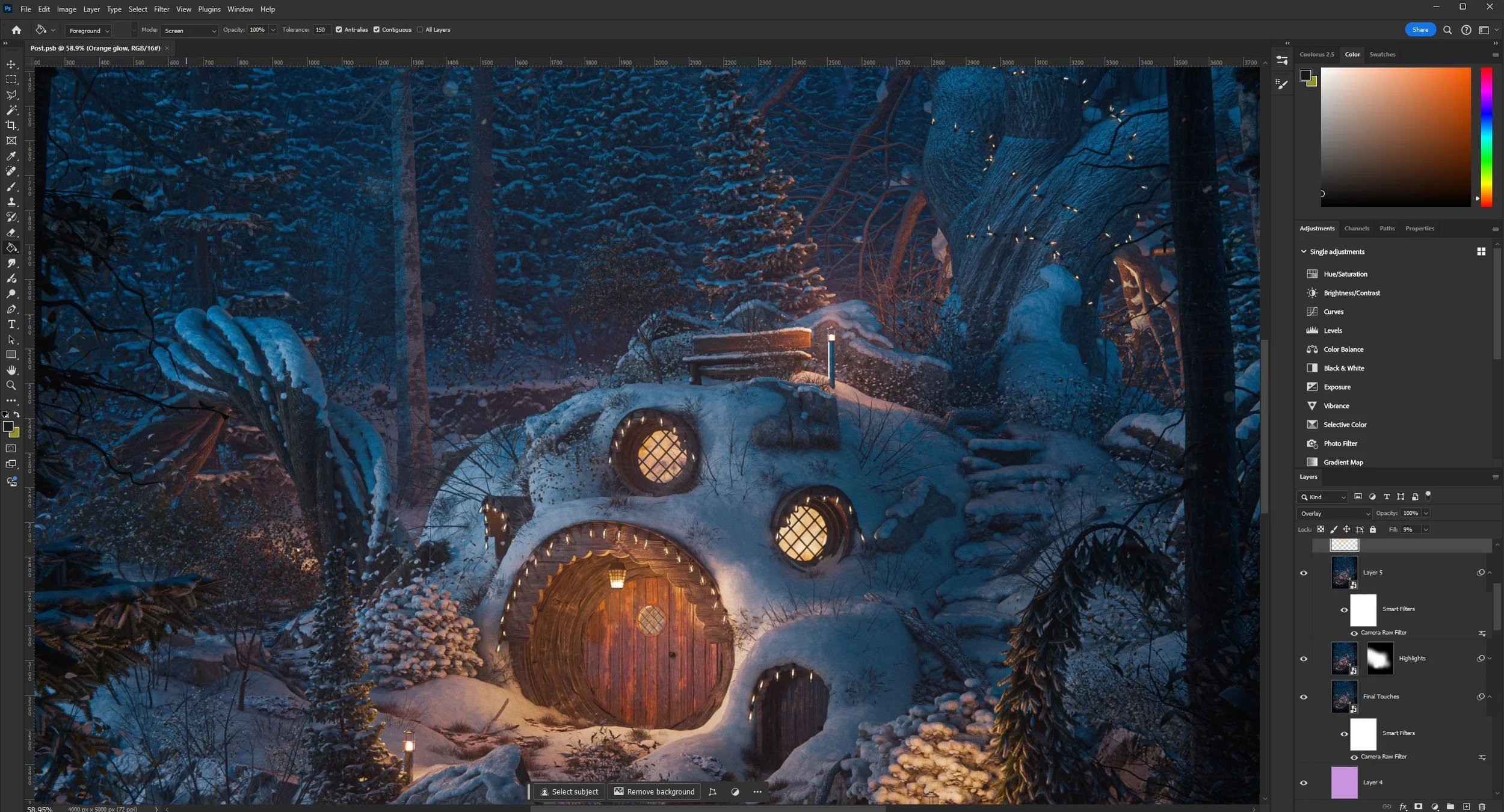Hide the Highlights layer
The height and width of the screenshot is (812, 1504).
click(1304, 659)
